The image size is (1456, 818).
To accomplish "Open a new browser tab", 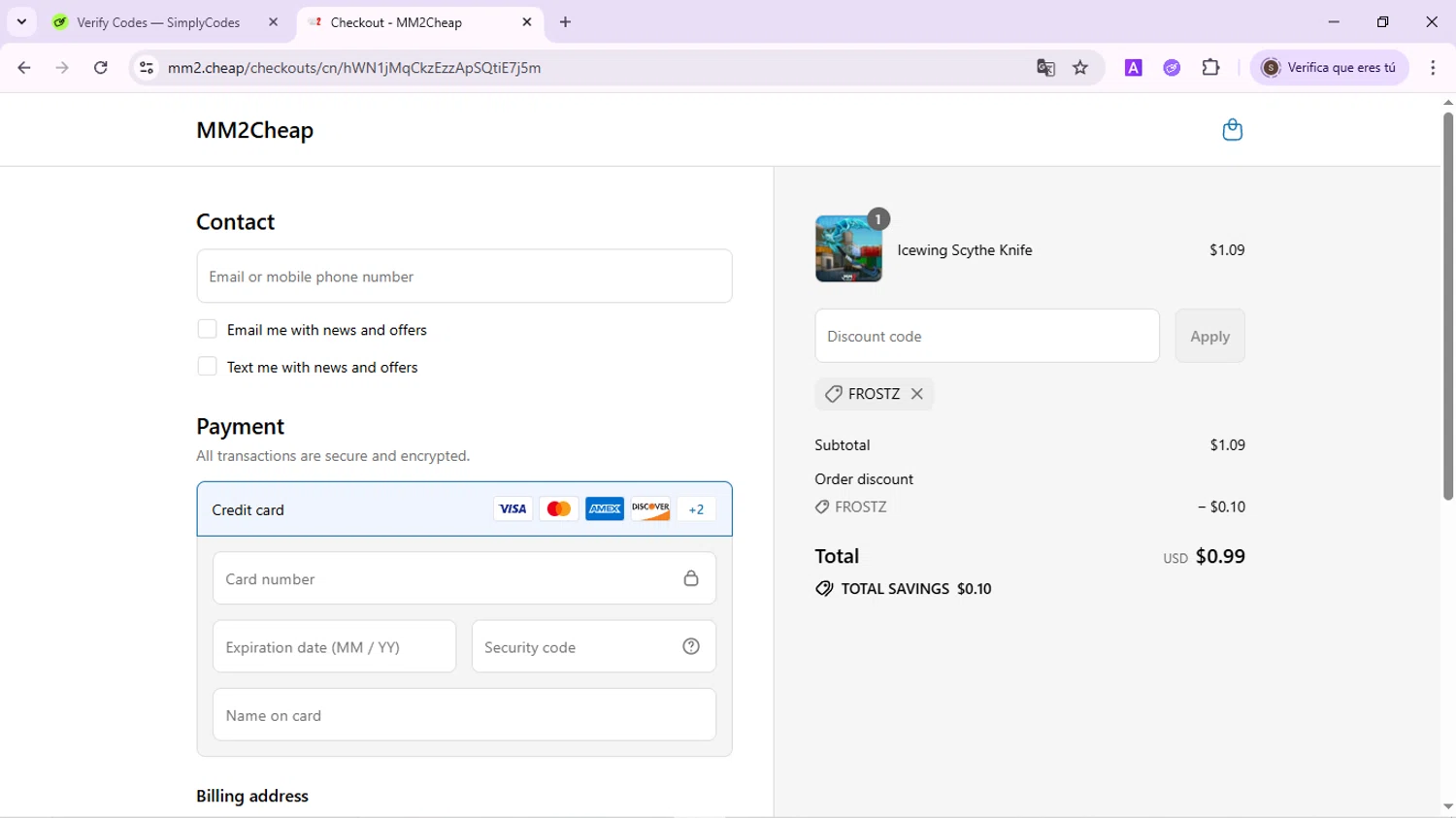I will (x=565, y=22).
